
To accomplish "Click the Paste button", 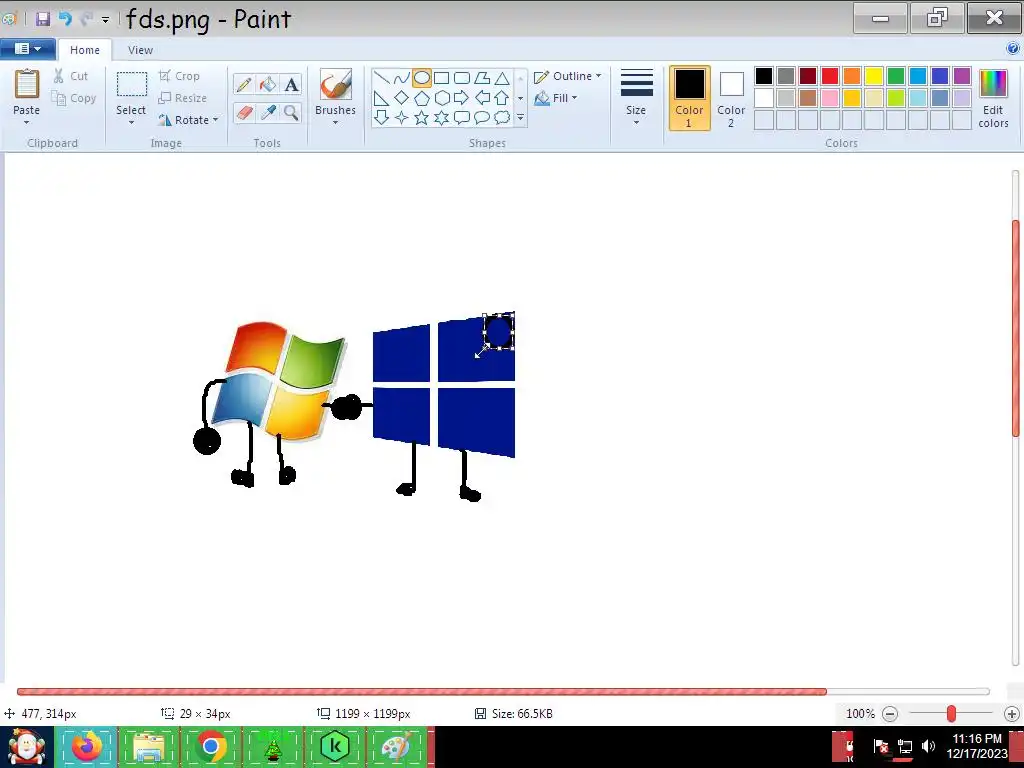I will click(x=27, y=92).
